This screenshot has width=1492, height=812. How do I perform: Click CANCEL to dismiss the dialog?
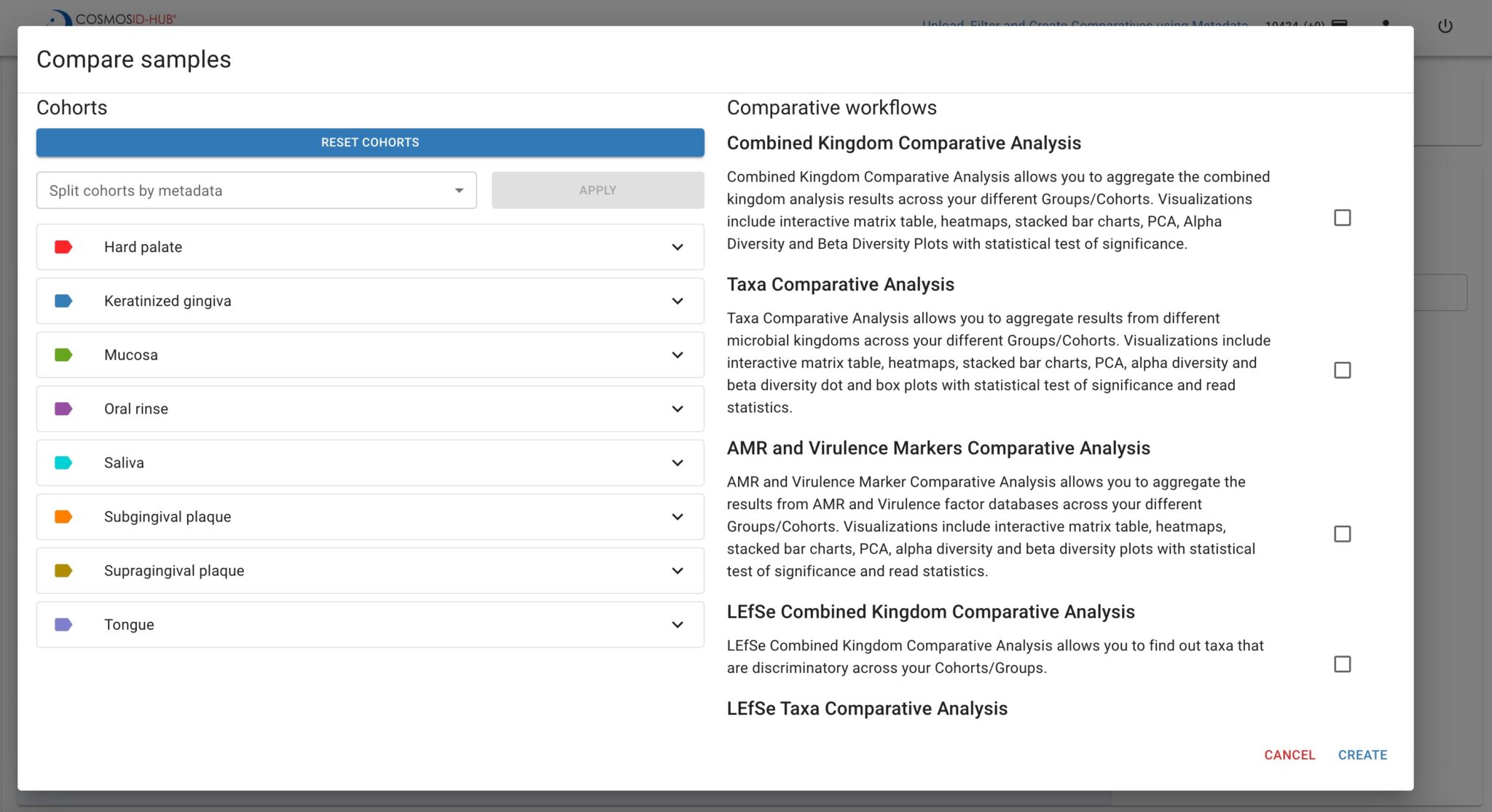1289,754
